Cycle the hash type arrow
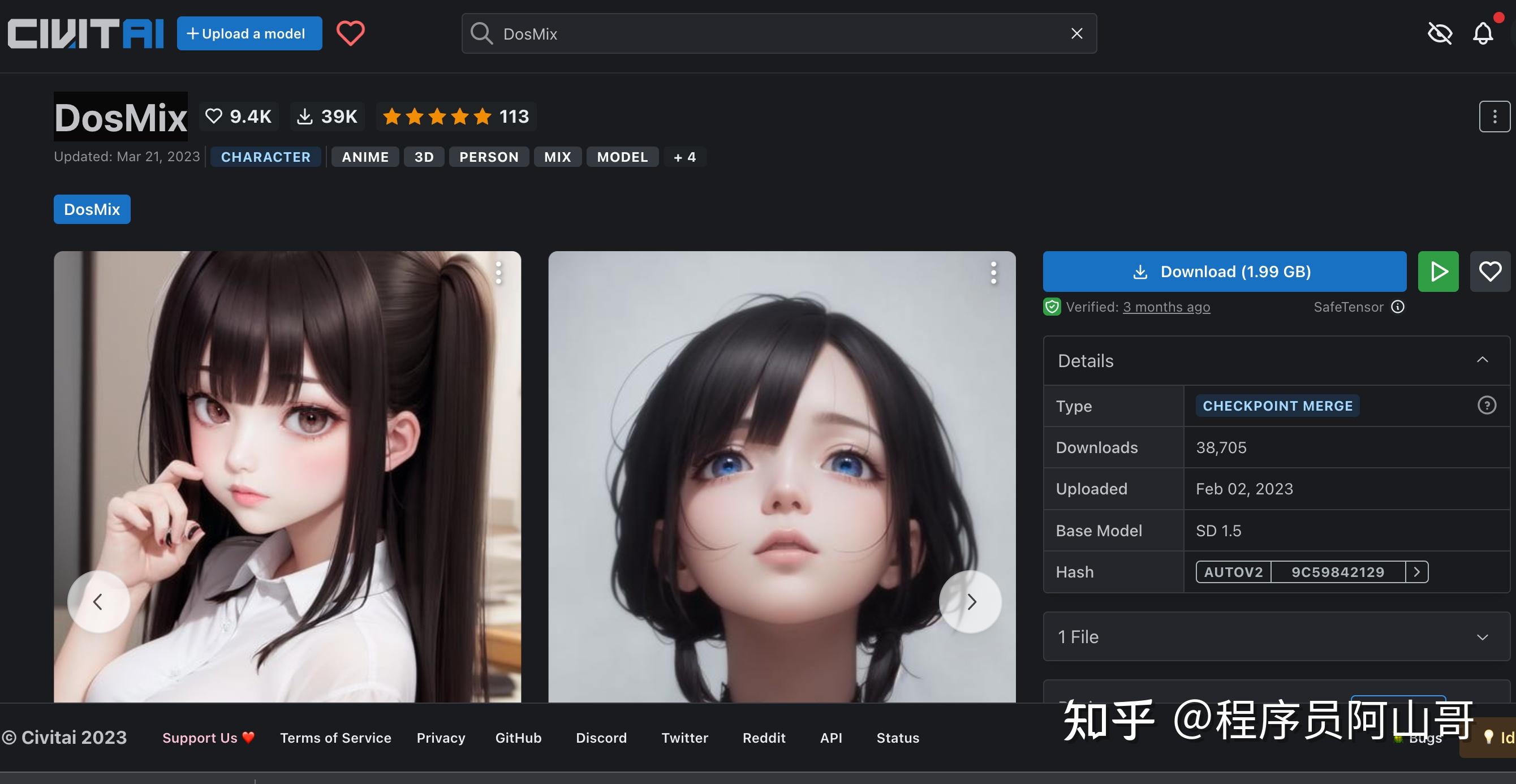The image size is (1516, 784). [1416, 572]
